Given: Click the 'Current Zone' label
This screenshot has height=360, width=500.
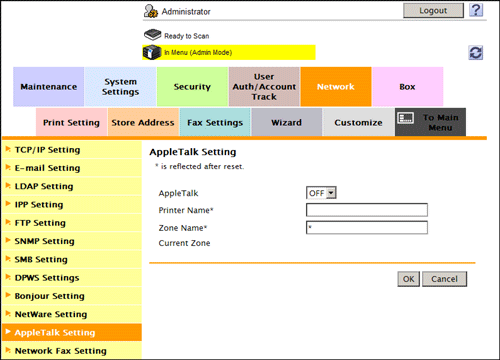Looking at the screenshot, I should [x=184, y=243].
